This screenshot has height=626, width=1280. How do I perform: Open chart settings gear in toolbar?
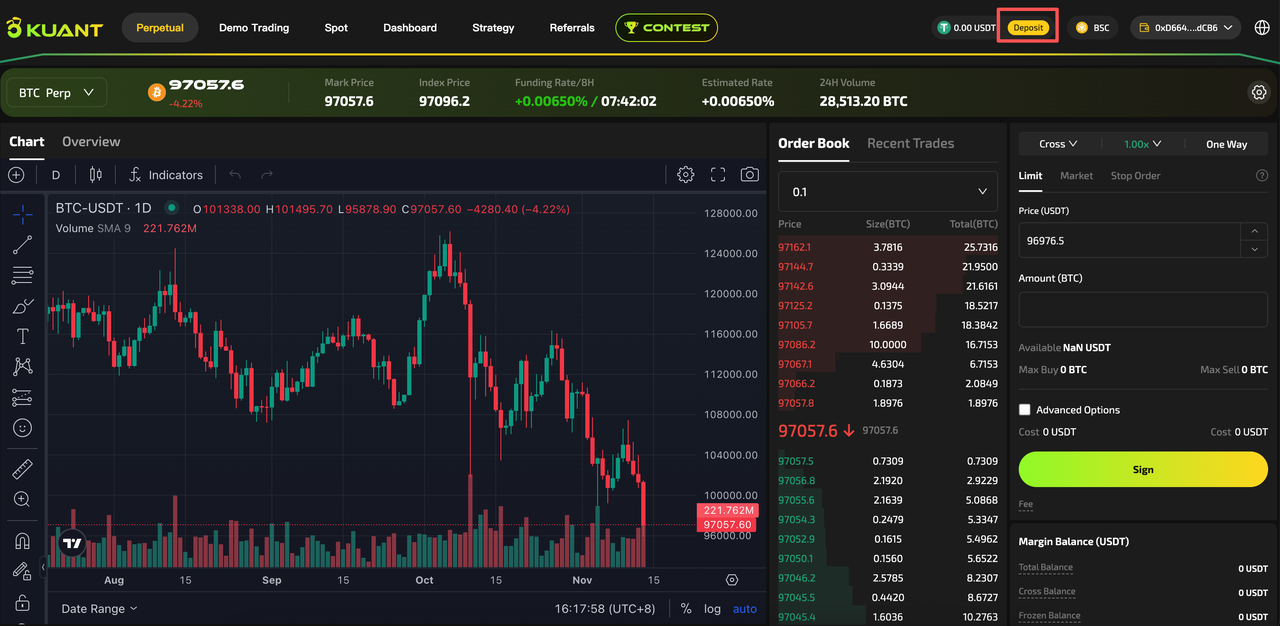[x=685, y=174]
